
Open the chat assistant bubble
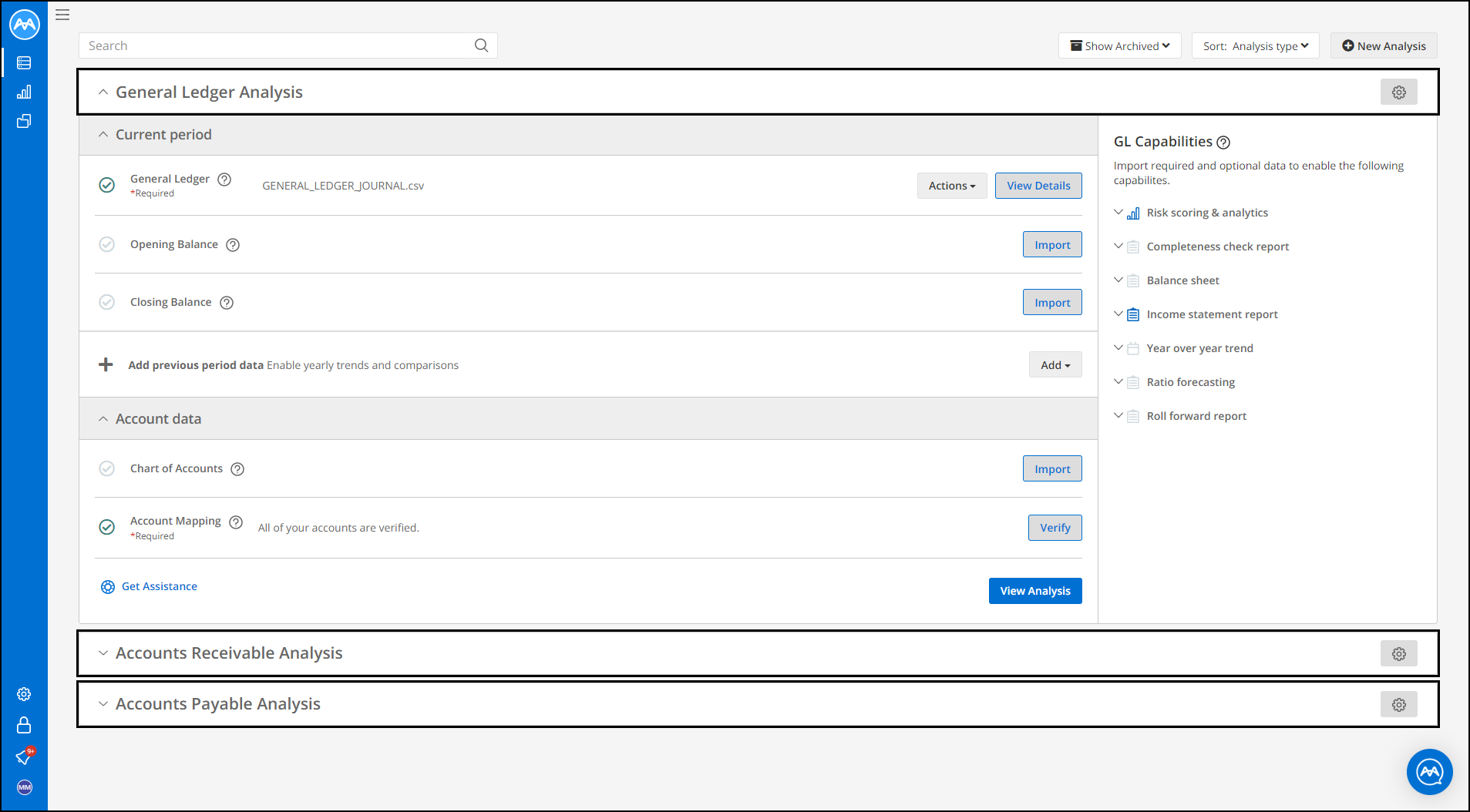tap(1430, 772)
